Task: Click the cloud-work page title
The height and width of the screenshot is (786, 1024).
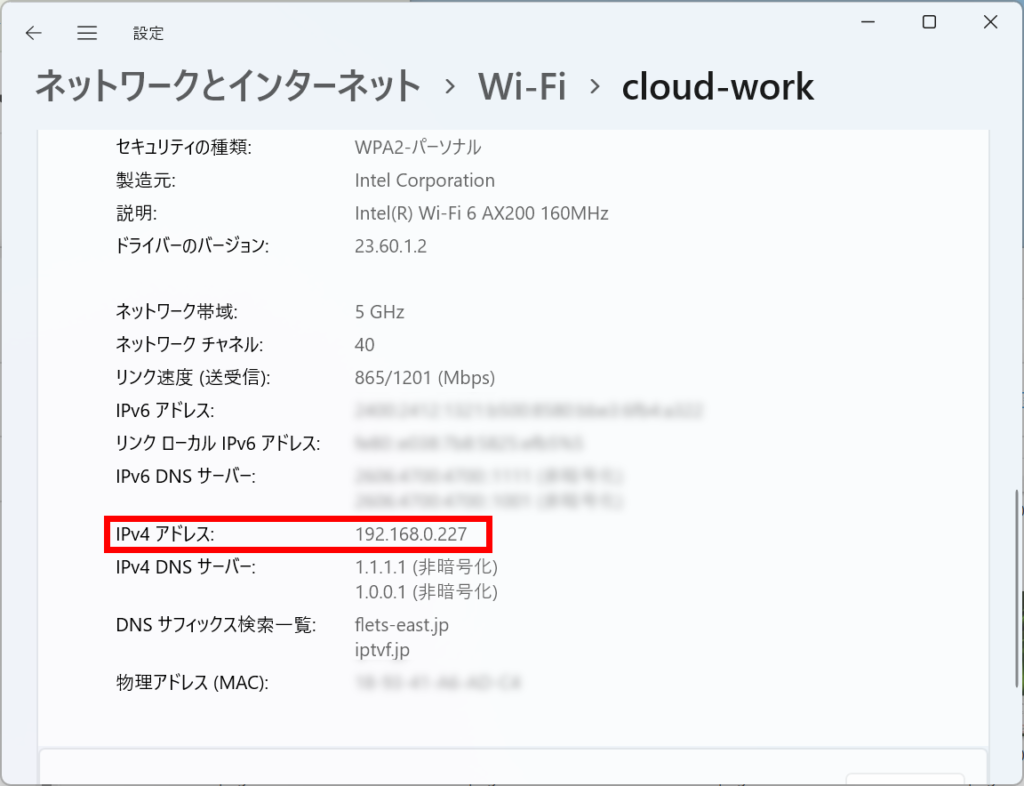Action: [x=717, y=87]
